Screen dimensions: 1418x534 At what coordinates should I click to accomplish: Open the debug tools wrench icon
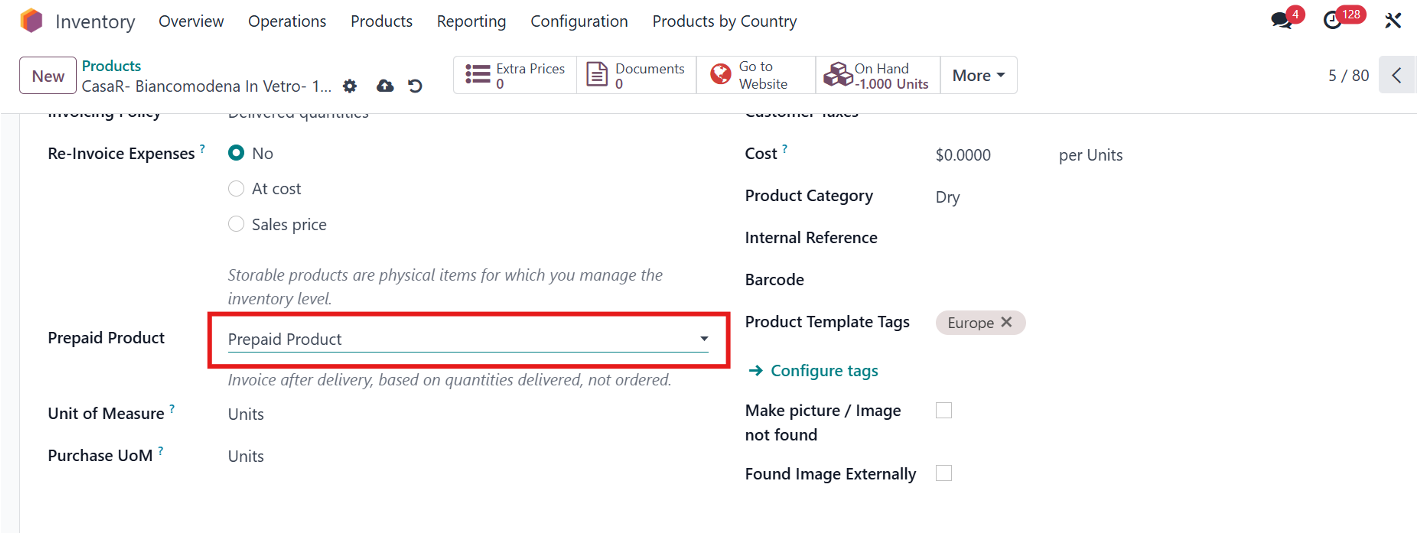(x=1393, y=21)
